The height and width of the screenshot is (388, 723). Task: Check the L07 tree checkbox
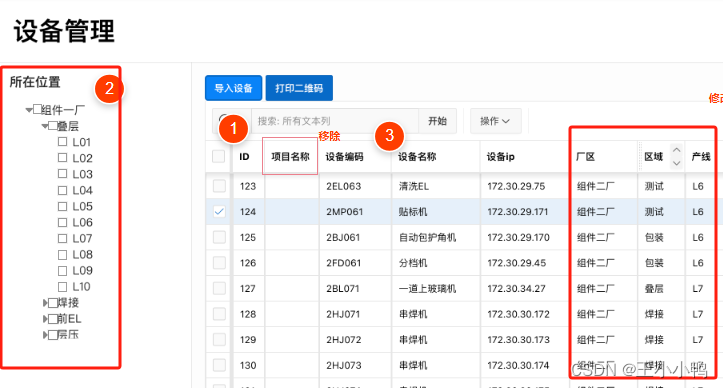[x=62, y=239]
